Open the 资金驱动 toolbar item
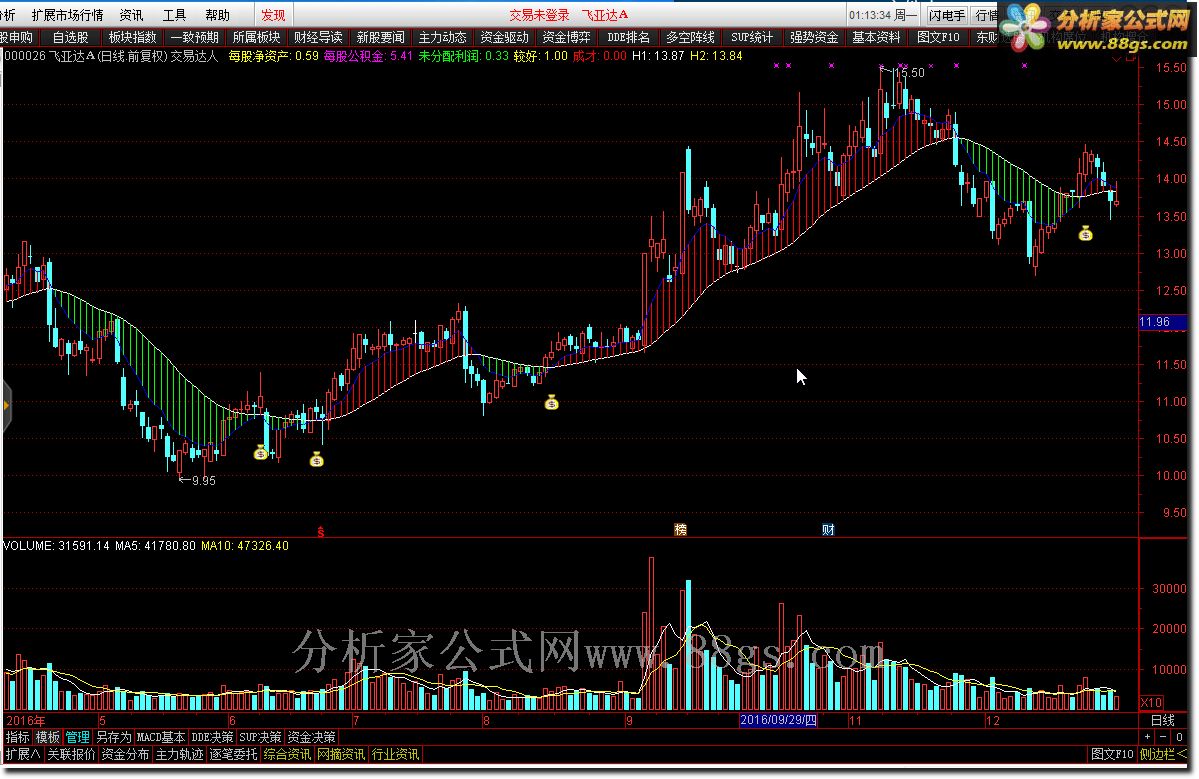1199x779 pixels. (504, 37)
